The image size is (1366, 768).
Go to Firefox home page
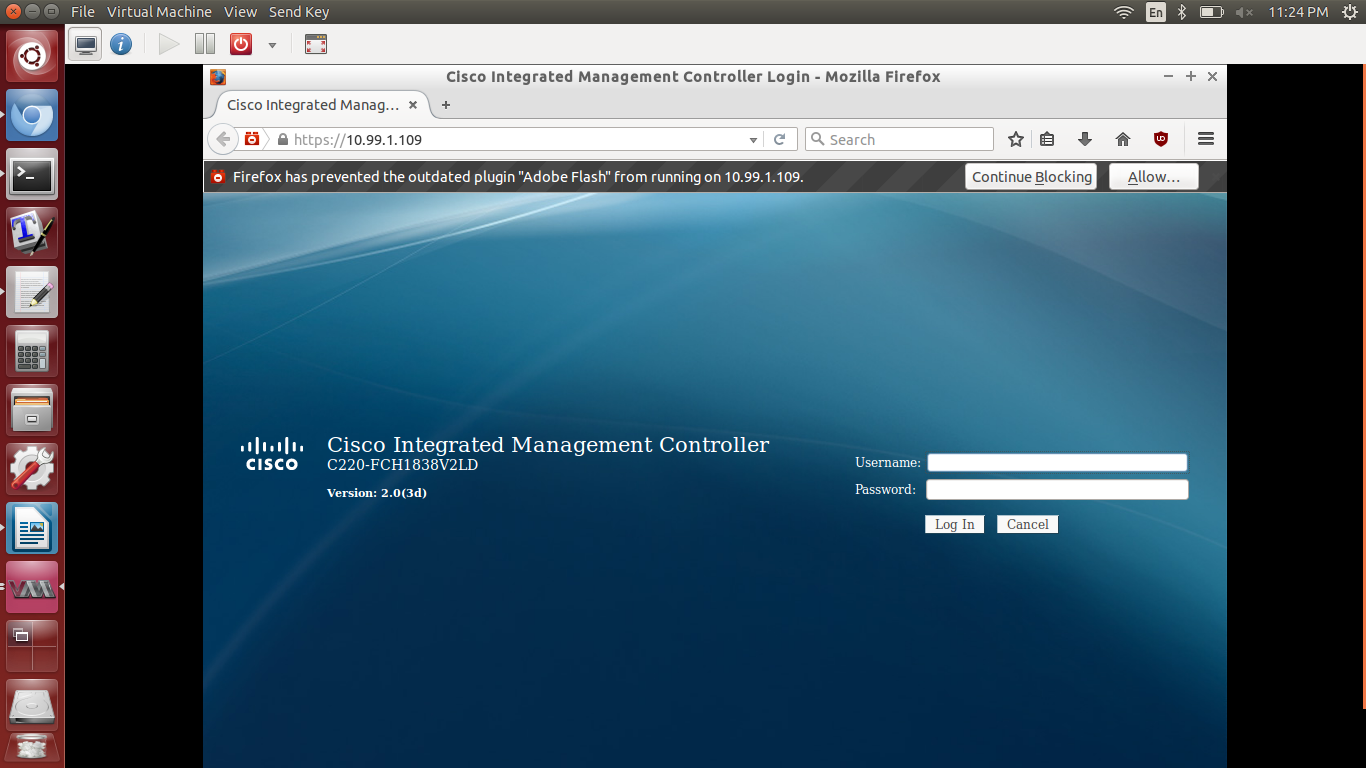pos(1123,140)
